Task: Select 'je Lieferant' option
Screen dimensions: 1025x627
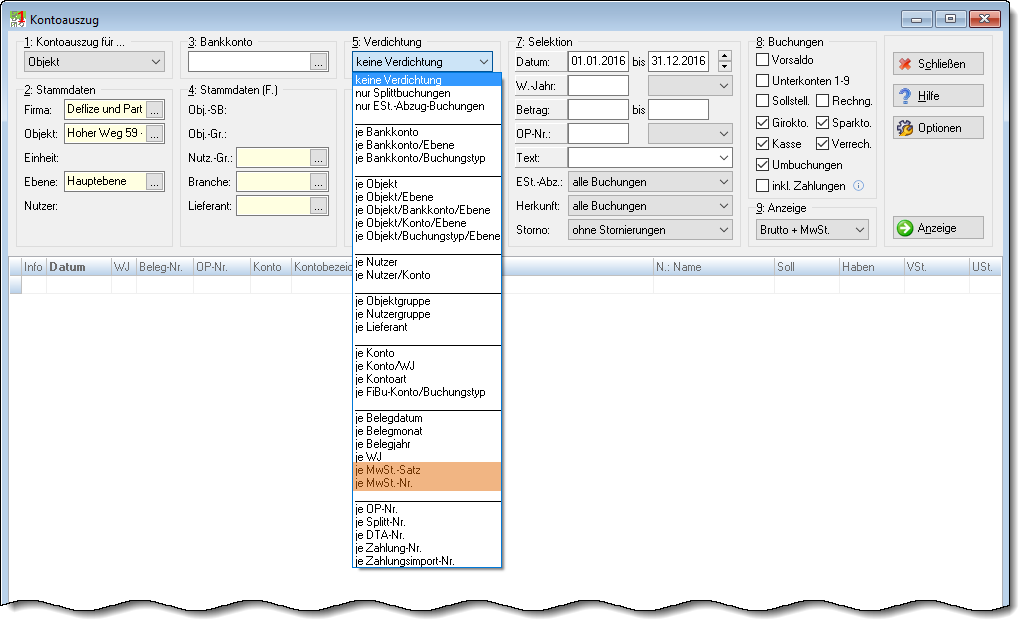Action: (x=427, y=327)
